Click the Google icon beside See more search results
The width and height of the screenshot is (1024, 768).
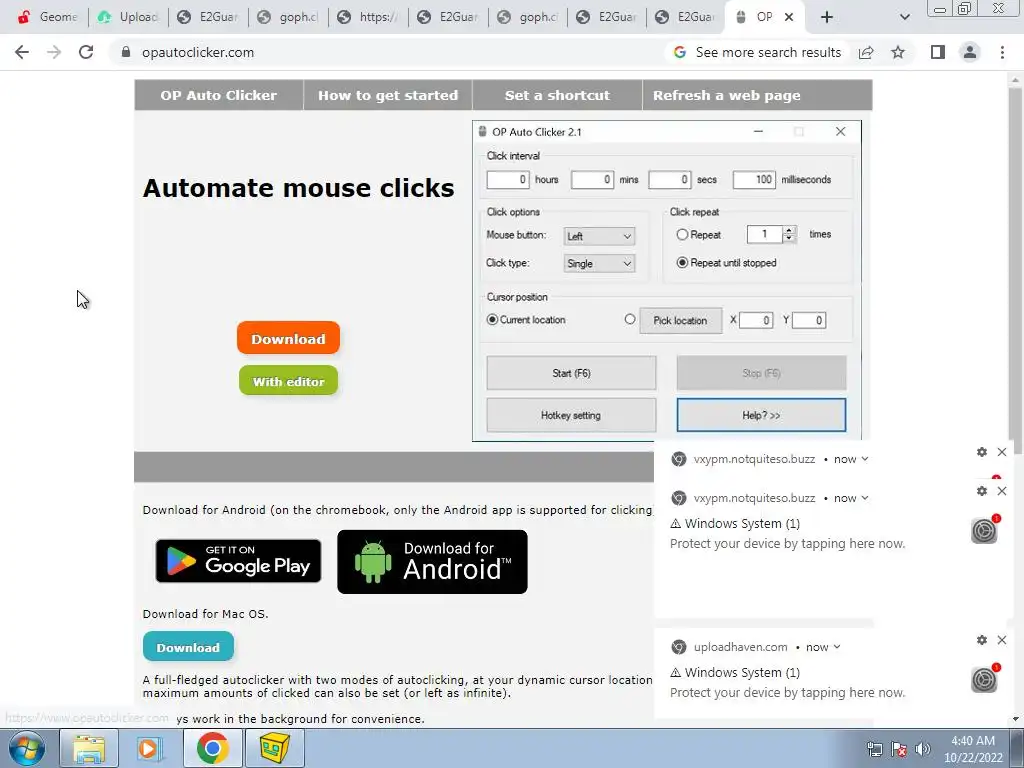[x=680, y=52]
